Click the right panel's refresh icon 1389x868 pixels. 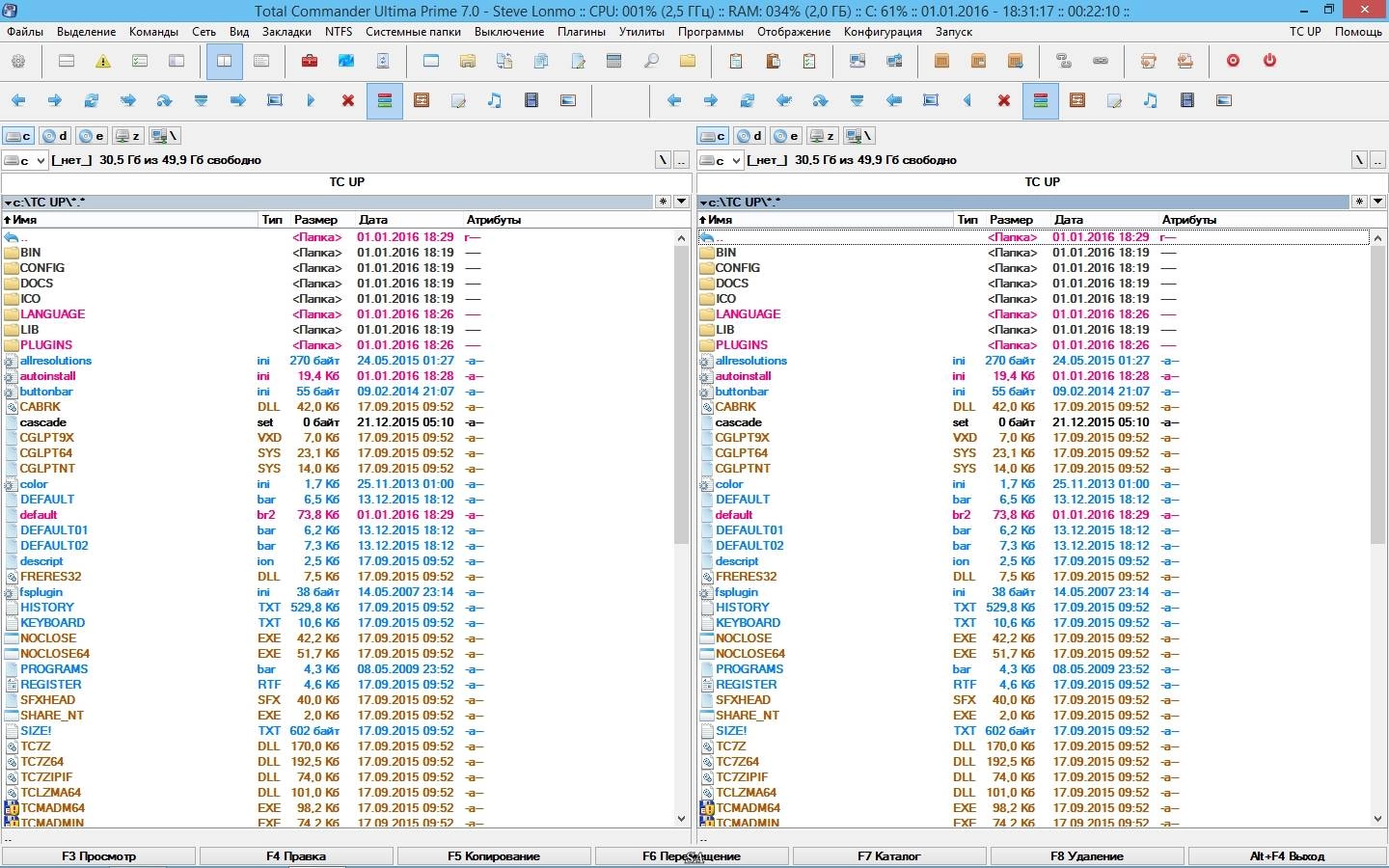coord(748,100)
